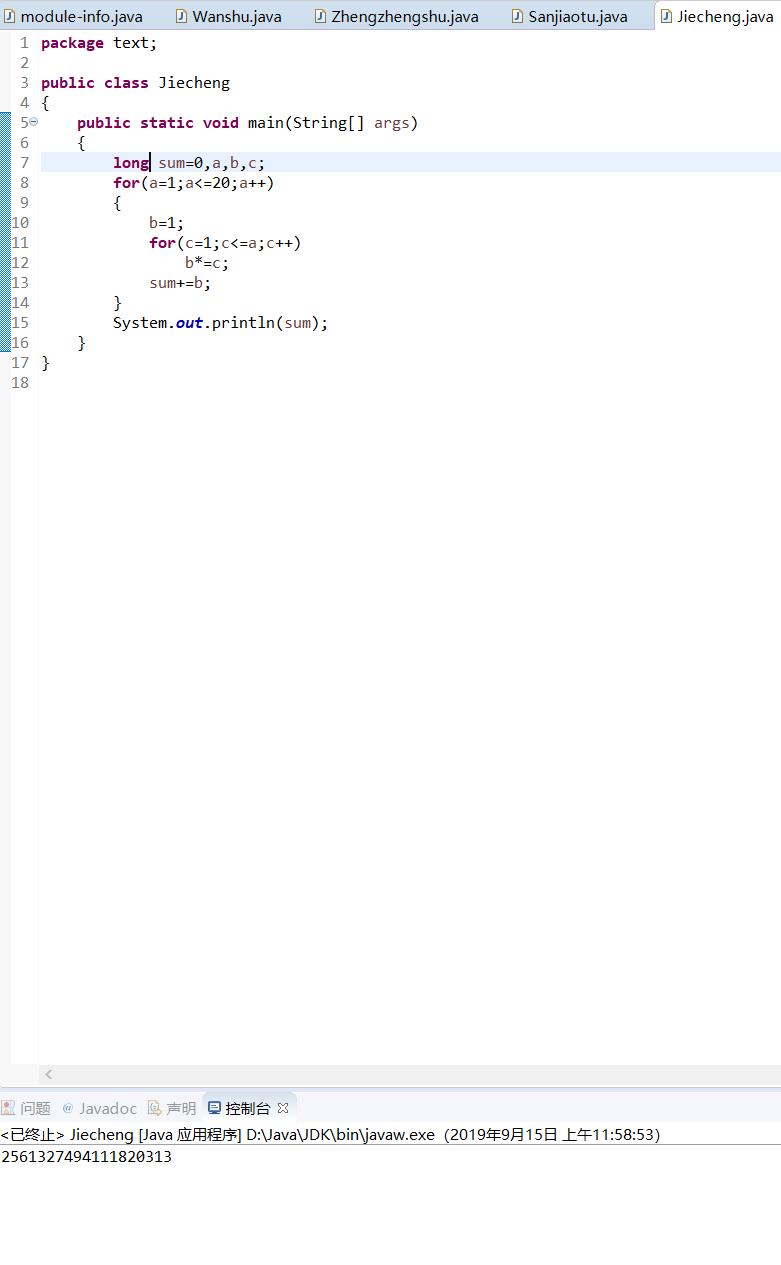The width and height of the screenshot is (781, 1265).
Task: Click 'public class Jiecheng' declaration
Action: pyautogui.click(x=135, y=83)
